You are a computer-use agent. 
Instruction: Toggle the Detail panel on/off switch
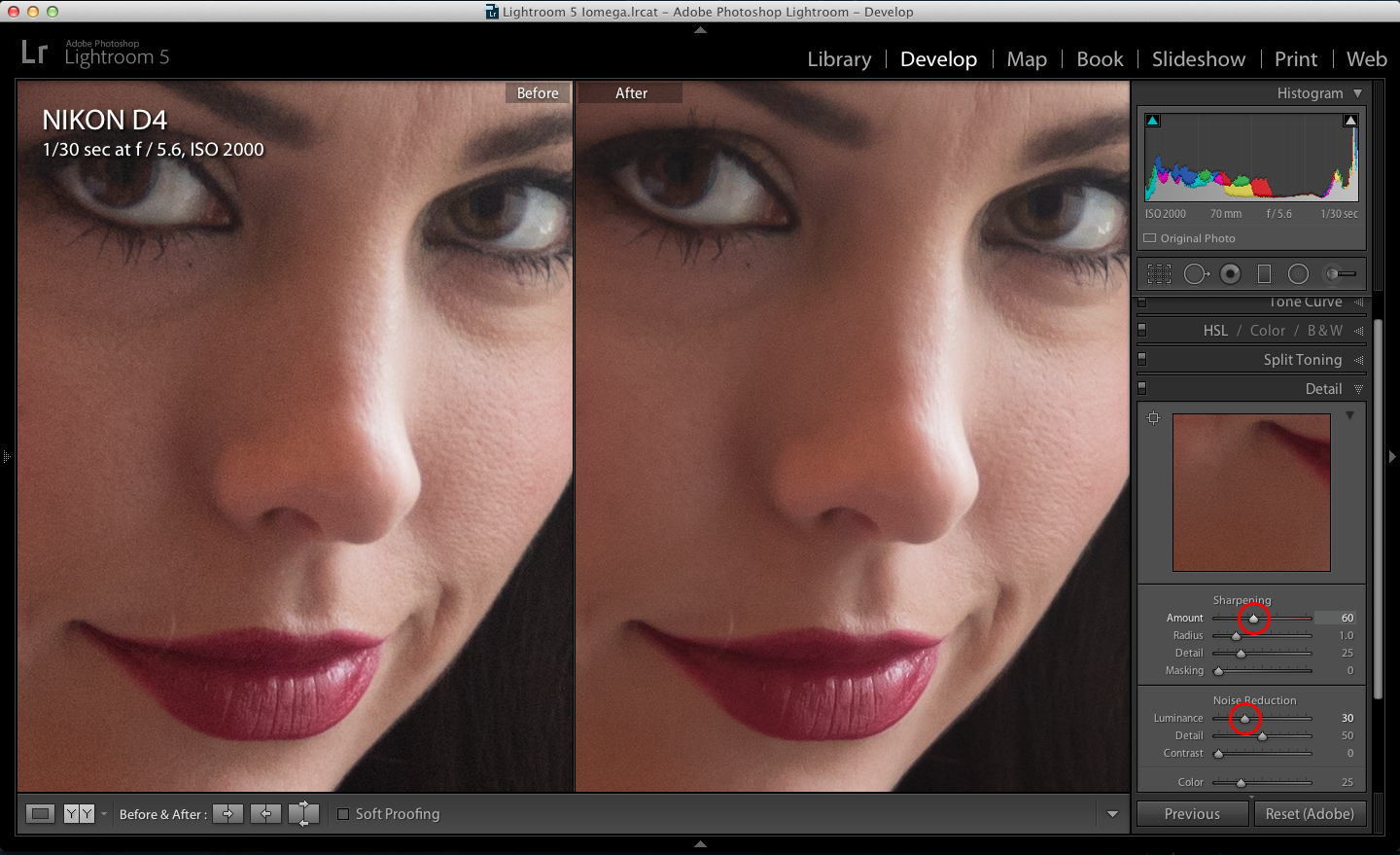point(1142,388)
